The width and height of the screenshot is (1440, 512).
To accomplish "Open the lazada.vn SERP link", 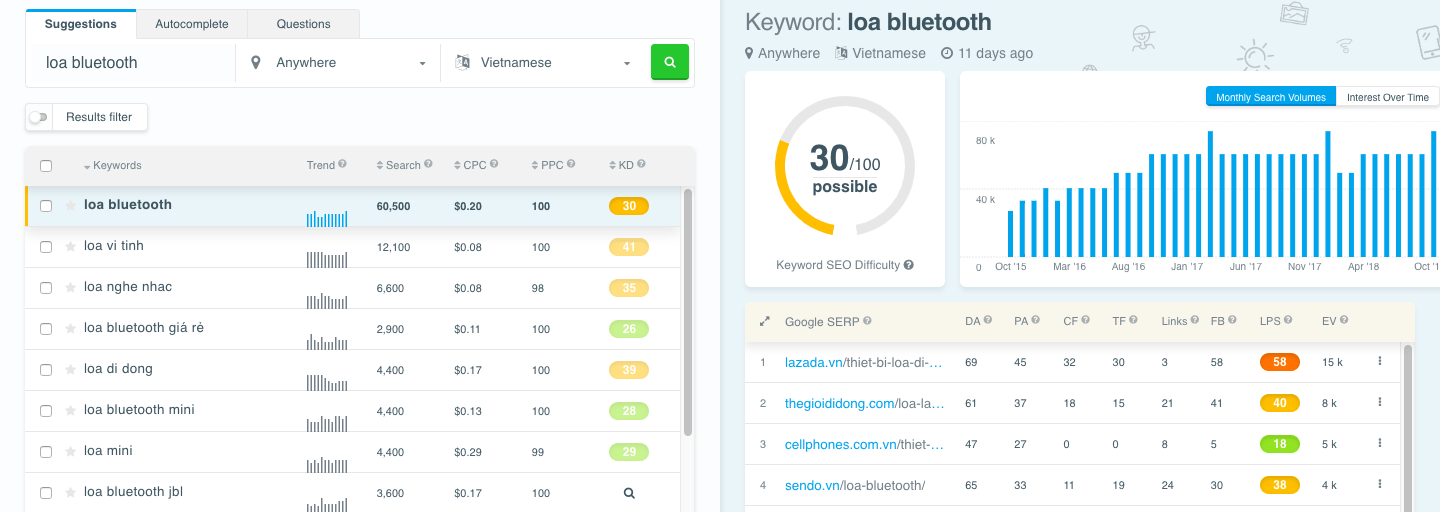I will point(864,362).
